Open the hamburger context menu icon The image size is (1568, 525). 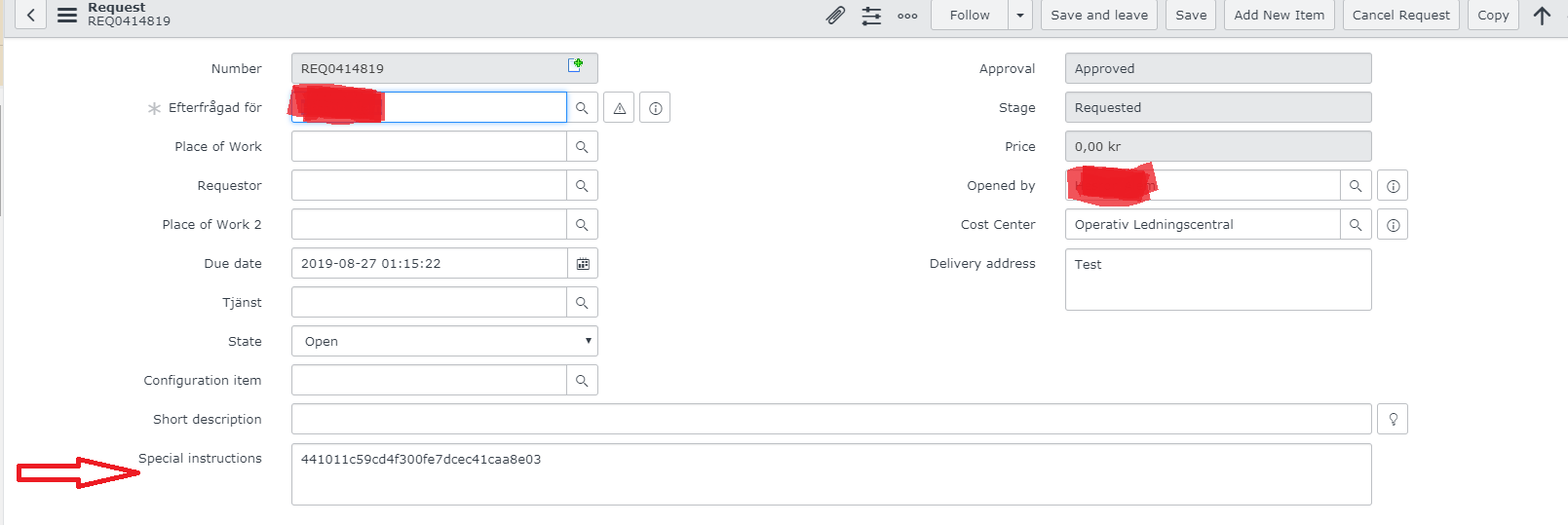pos(67,15)
